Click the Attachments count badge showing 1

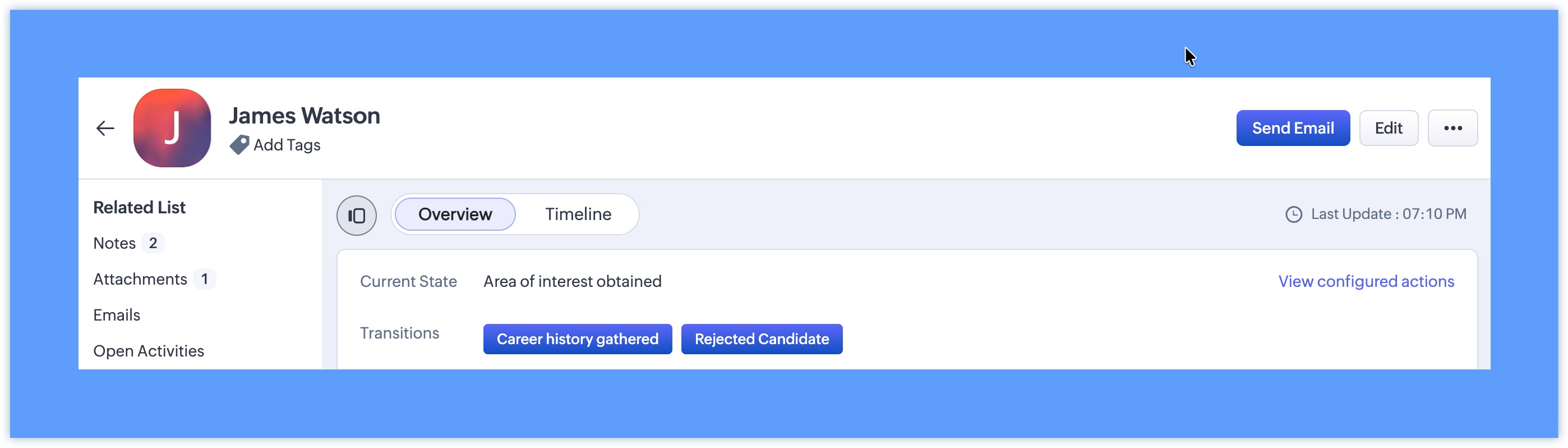(x=205, y=279)
